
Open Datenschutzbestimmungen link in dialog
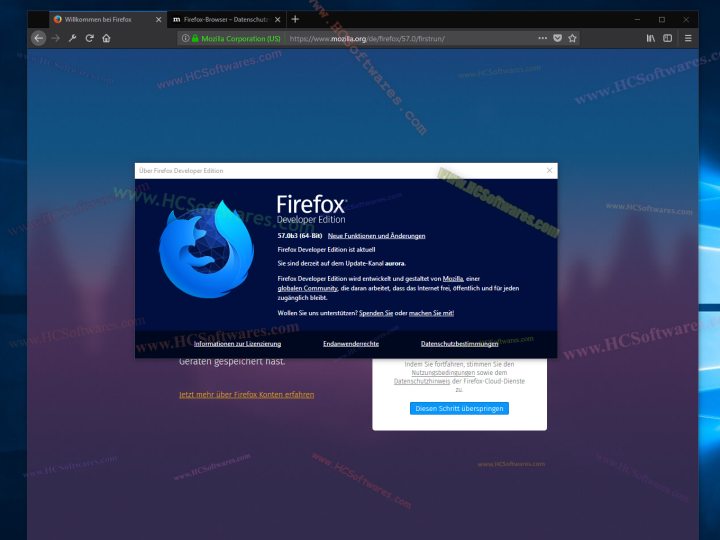(459, 343)
